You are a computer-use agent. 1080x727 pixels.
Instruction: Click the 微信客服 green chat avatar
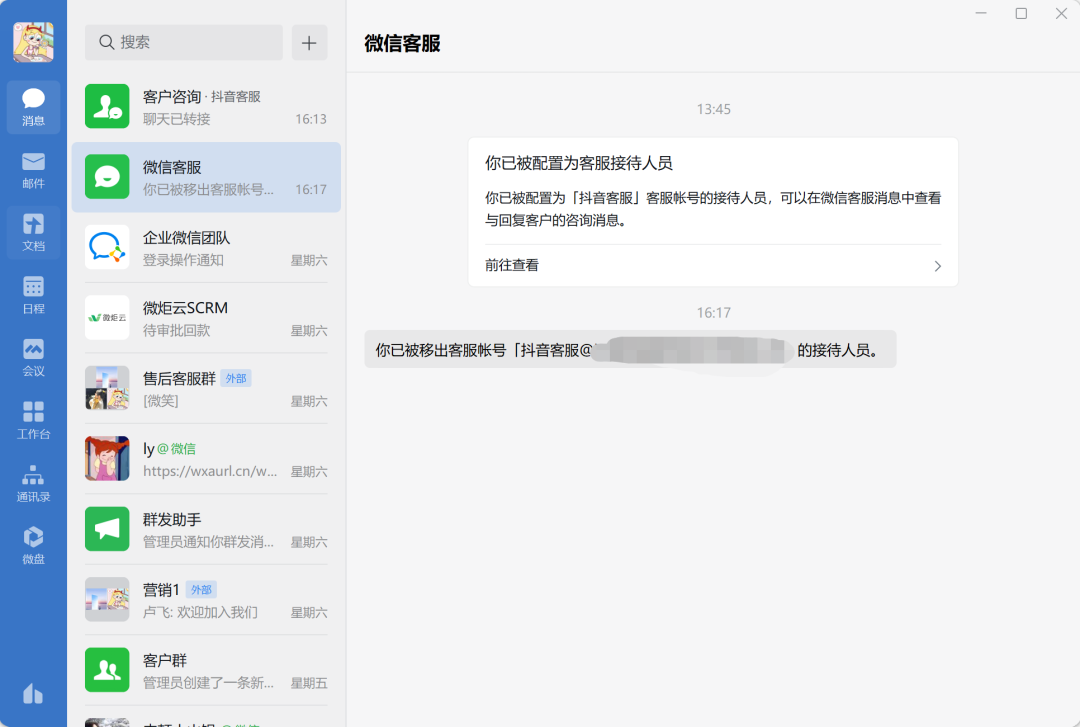(x=107, y=176)
